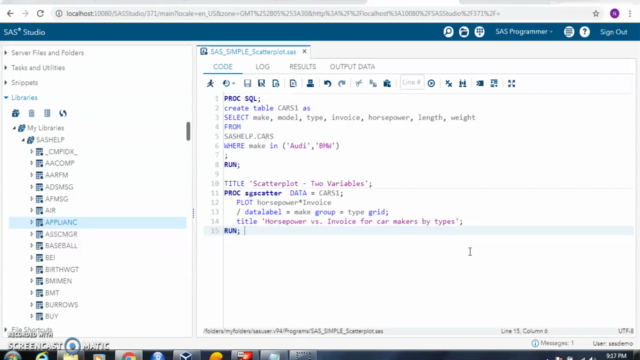Open the SAS Programmer perspective dropdown
Screen dimensions: 640x360
(x=524, y=32)
